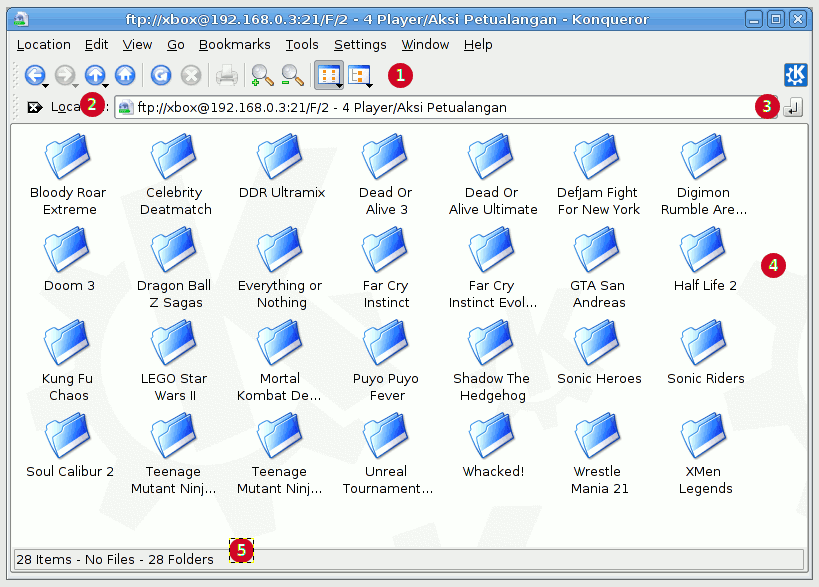Select the Soul Calibur 2 folder

coord(69,446)
